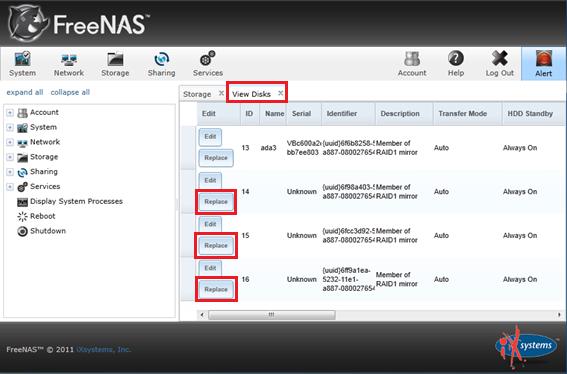Click Reboot label in tree
Screen dimensions: 567x374
[43, 216]
